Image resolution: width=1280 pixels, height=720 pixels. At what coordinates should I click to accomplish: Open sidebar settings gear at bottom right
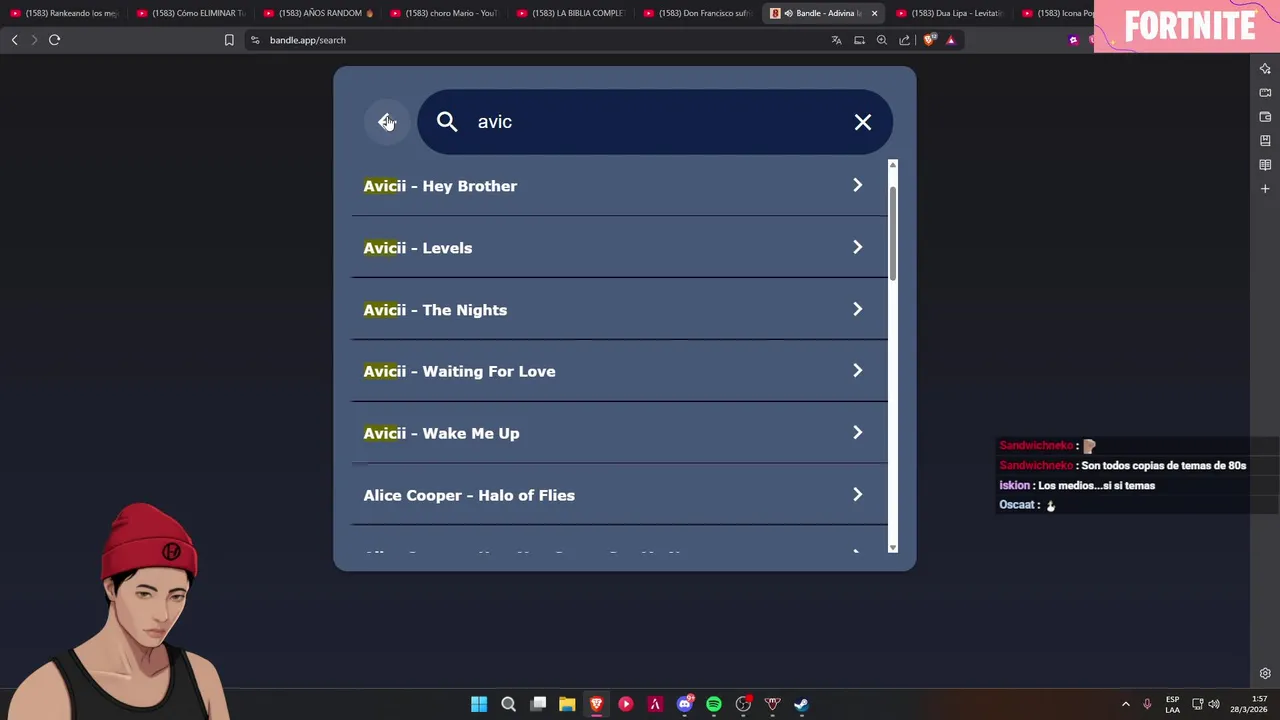(x=1265, y=674)
